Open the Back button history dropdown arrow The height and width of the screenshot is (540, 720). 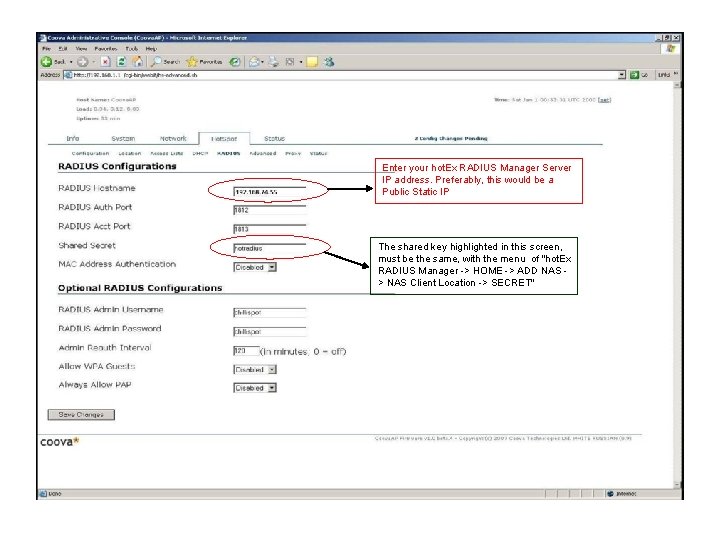click(x=71, y=62)
